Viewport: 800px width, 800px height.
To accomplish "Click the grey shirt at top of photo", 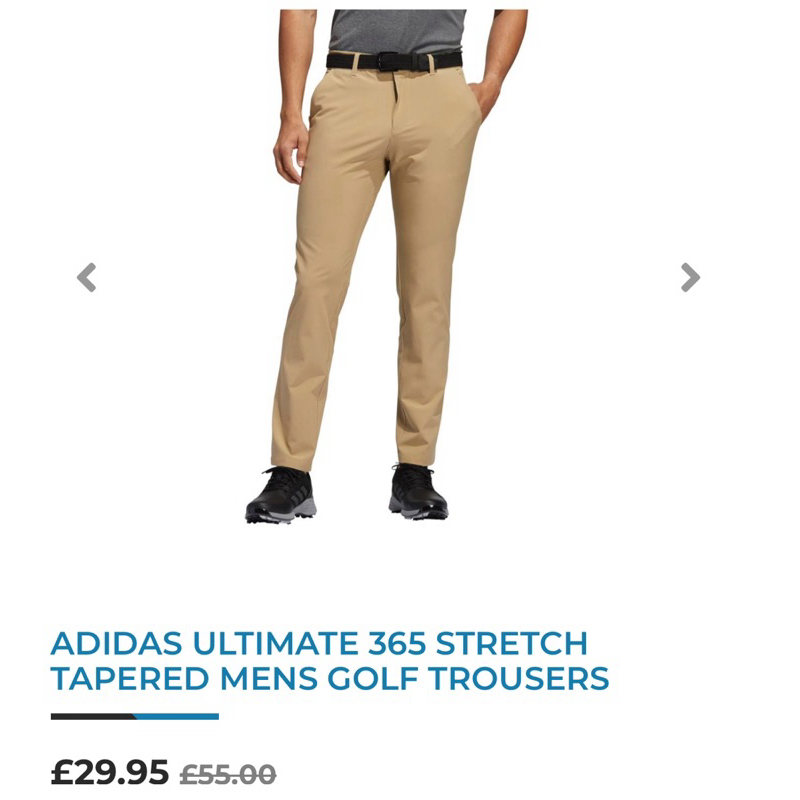I will (396, 31).
